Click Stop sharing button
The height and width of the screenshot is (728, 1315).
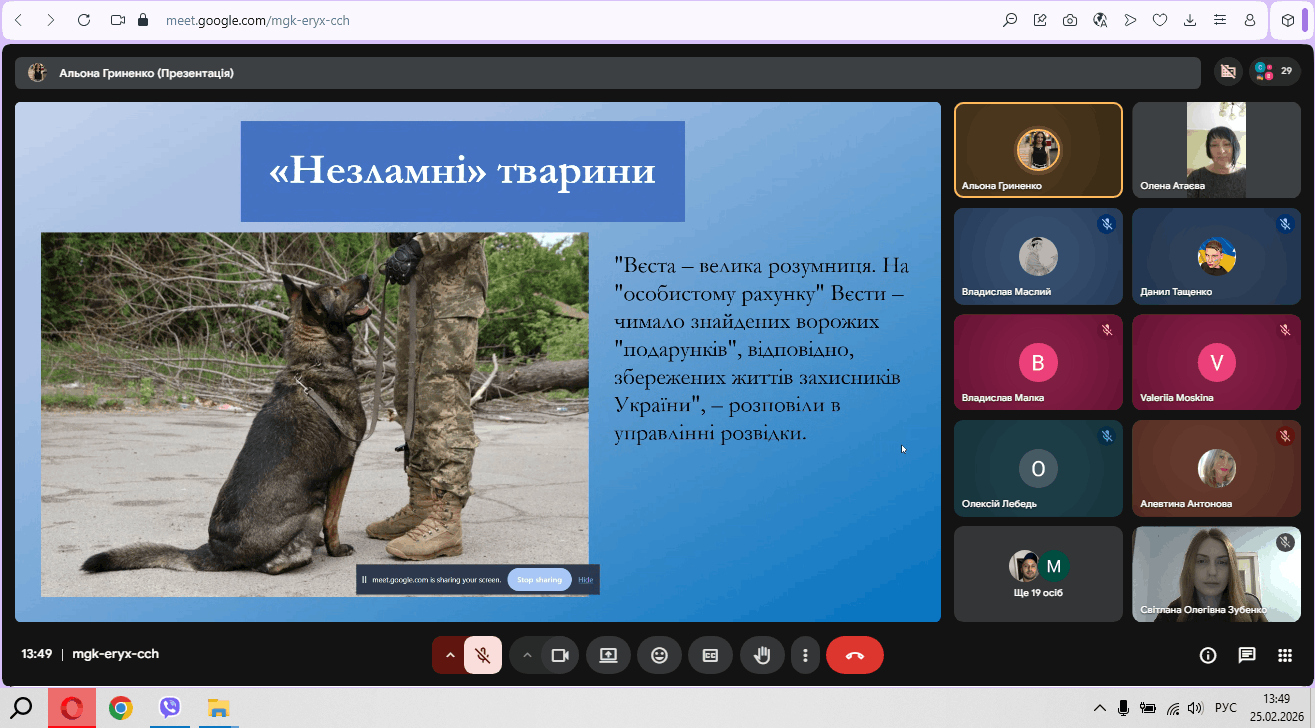539,580
